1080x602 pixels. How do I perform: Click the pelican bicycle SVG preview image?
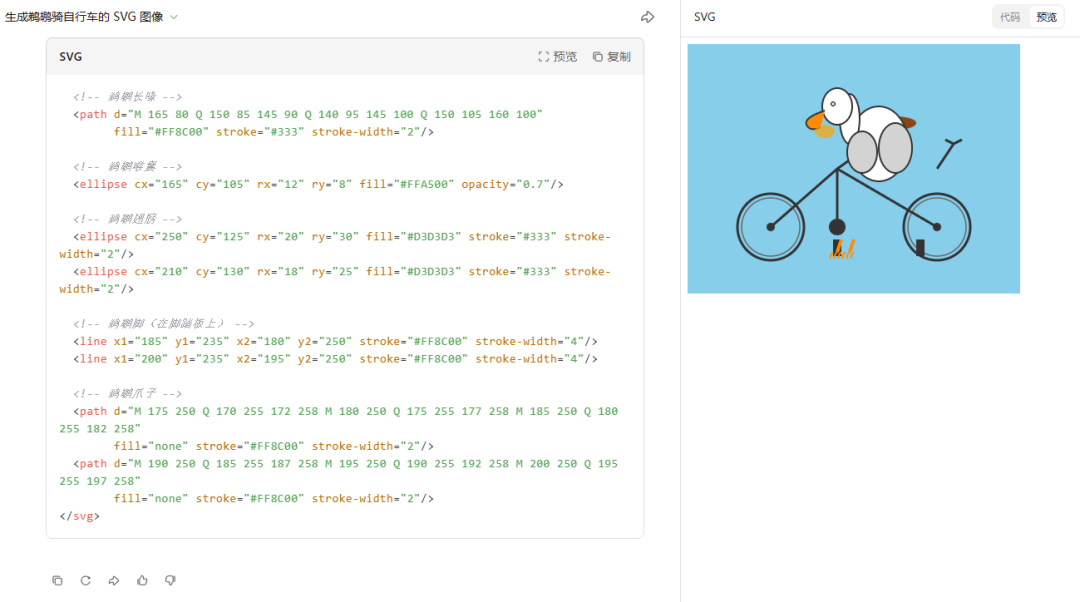click(x=853, y=169)
